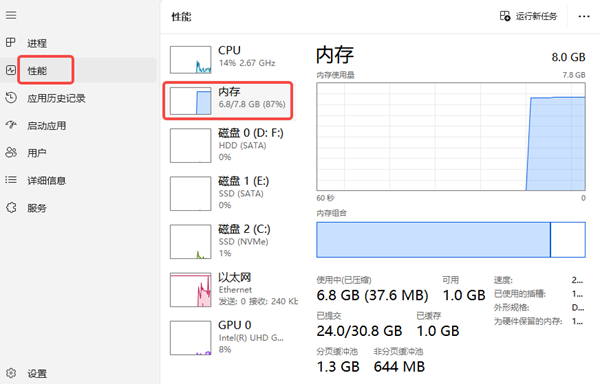Open the three-dot more options menu

point(584,16)
